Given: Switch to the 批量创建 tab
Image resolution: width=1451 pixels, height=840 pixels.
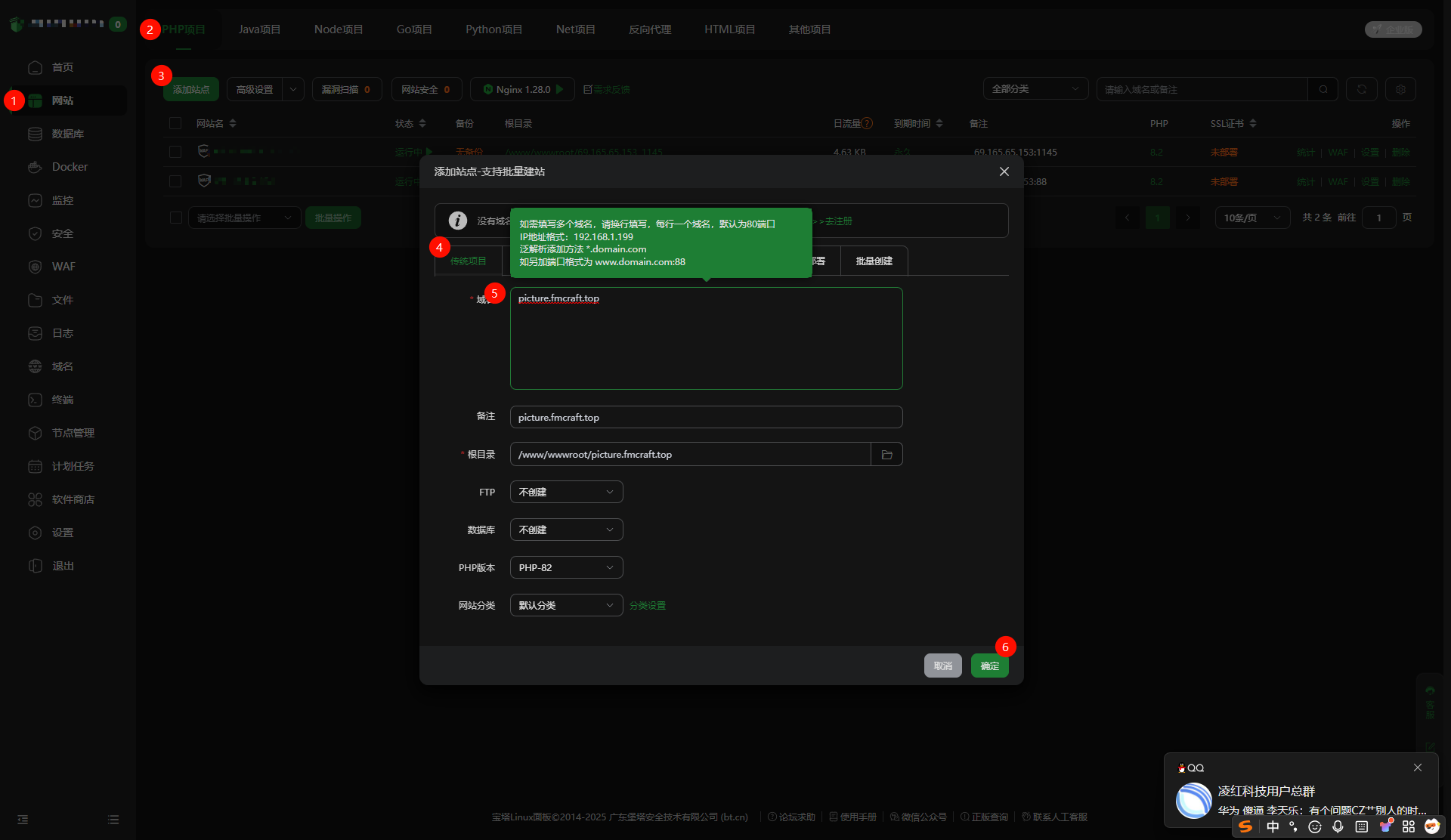Looking at the screenshot, I should tap(874, 261).
